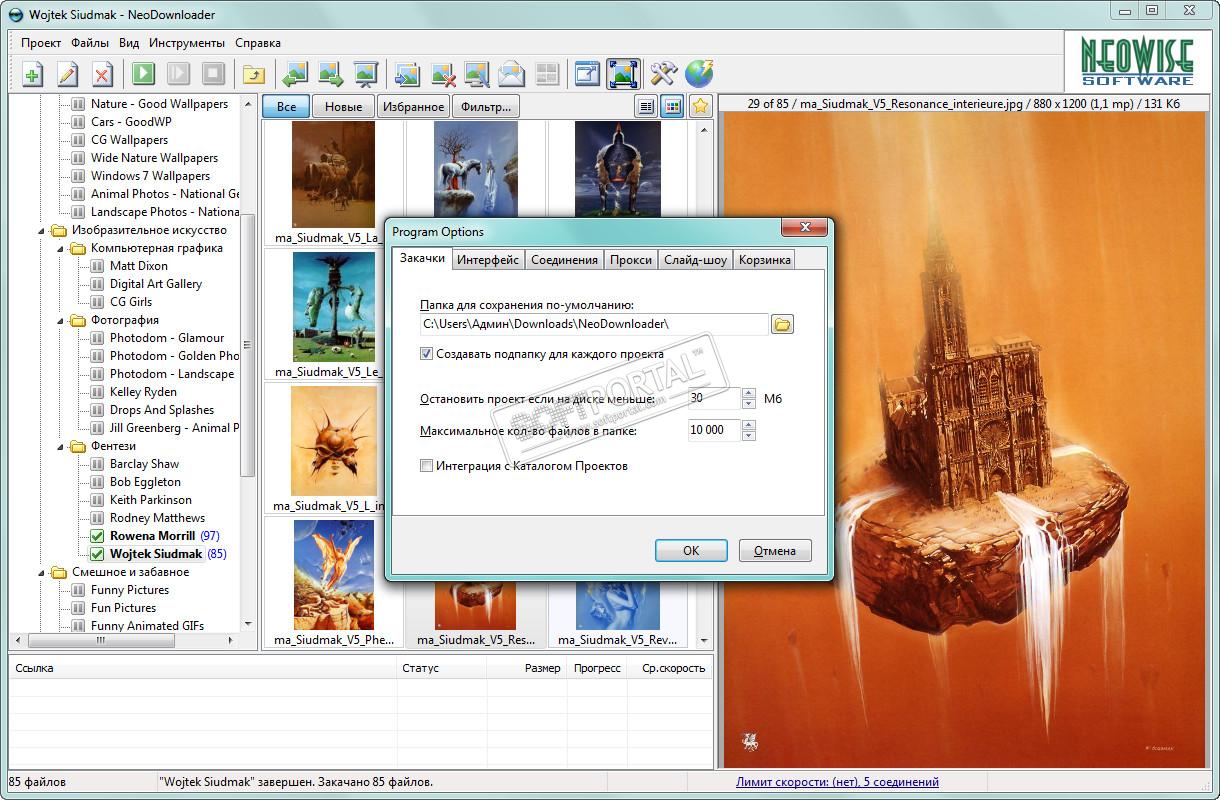Collapse the Фотография folder in tree

pyautogui.click(x=59, y=320)
